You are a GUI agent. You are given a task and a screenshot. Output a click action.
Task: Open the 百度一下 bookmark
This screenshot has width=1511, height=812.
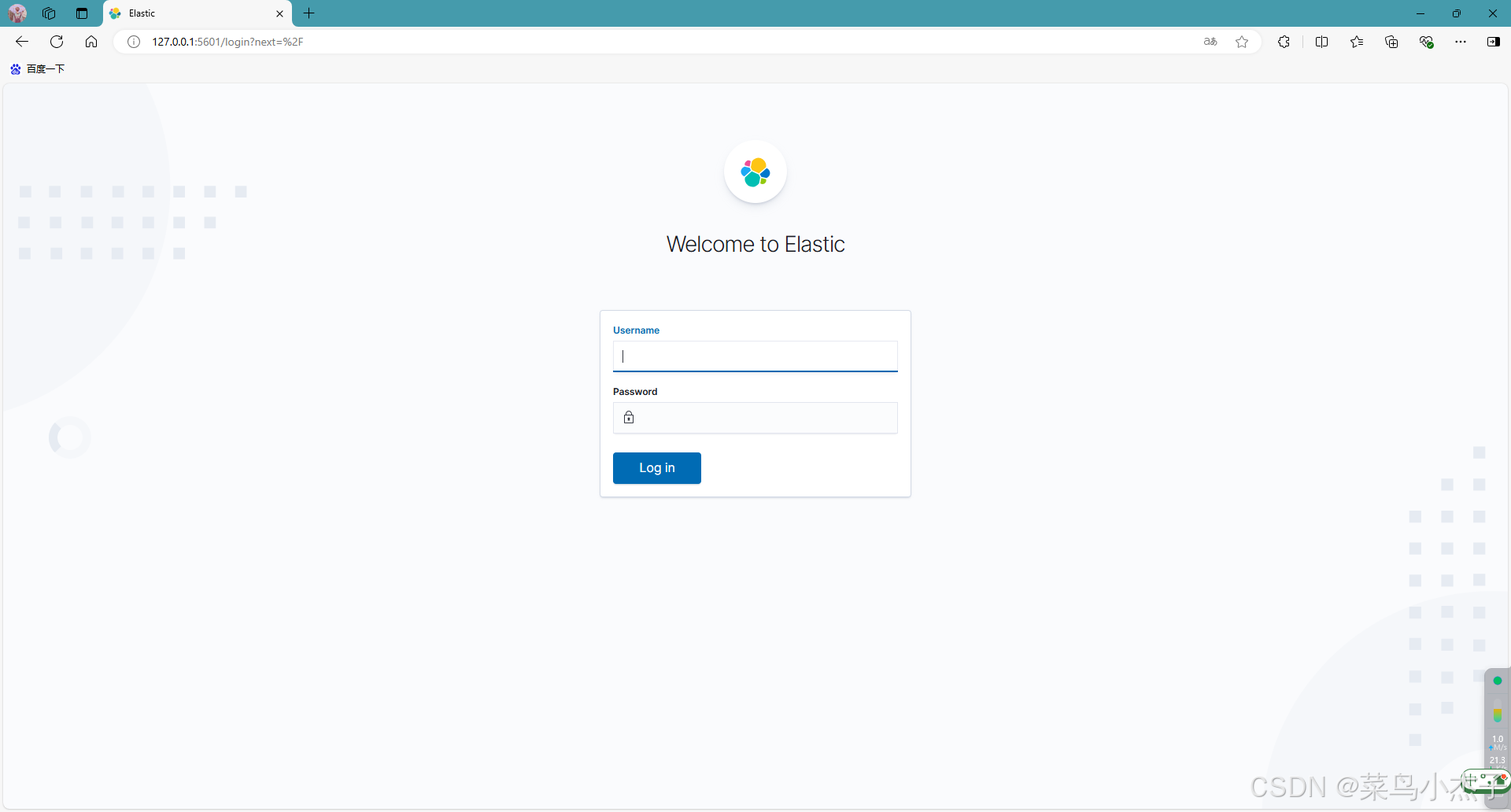click(38, 69)
